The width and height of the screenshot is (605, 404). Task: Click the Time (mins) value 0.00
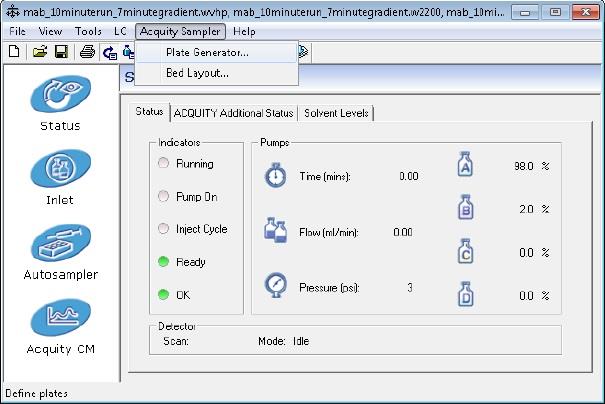pyautogui.click(x=409, y=176)
